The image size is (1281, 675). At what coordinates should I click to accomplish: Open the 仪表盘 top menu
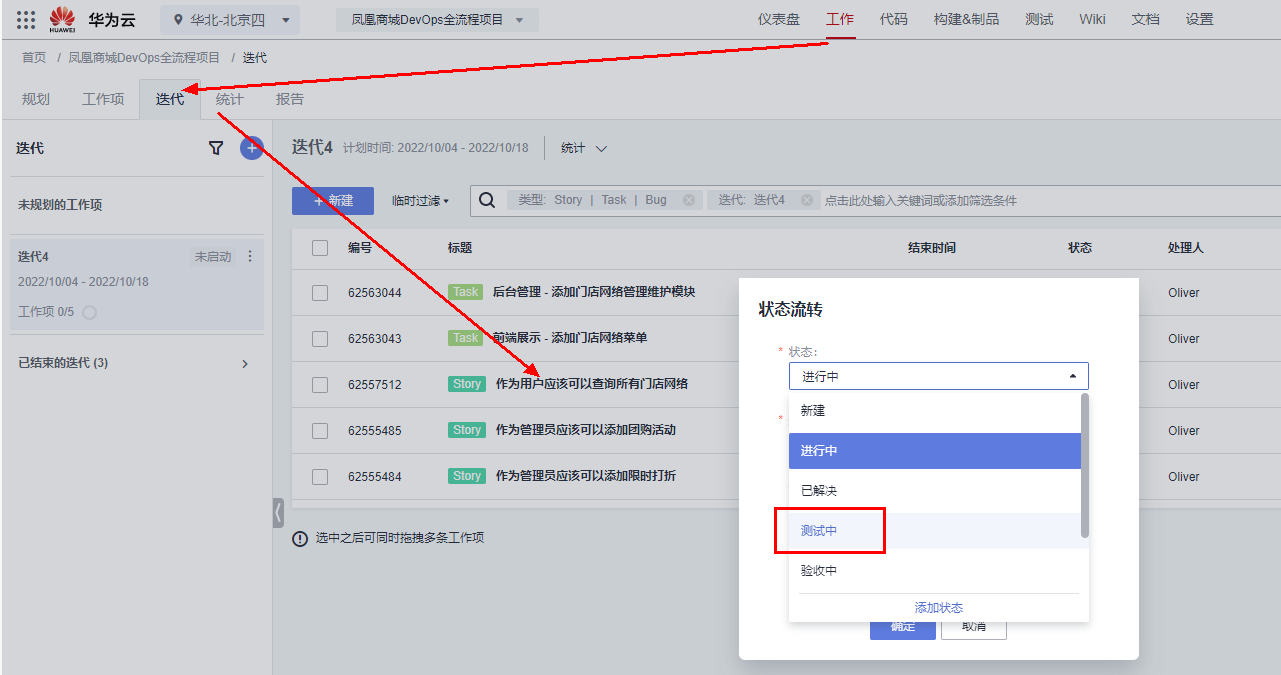coord(778,19)
